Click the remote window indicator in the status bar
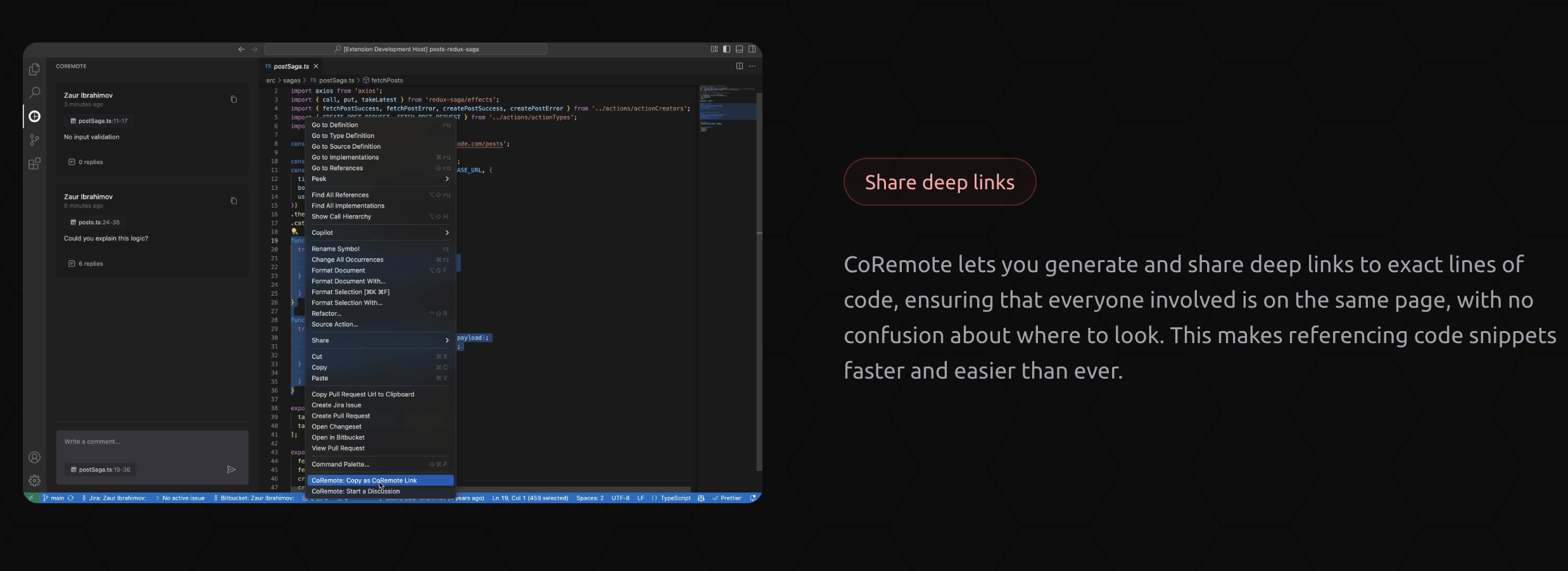 tap(30, 498)
